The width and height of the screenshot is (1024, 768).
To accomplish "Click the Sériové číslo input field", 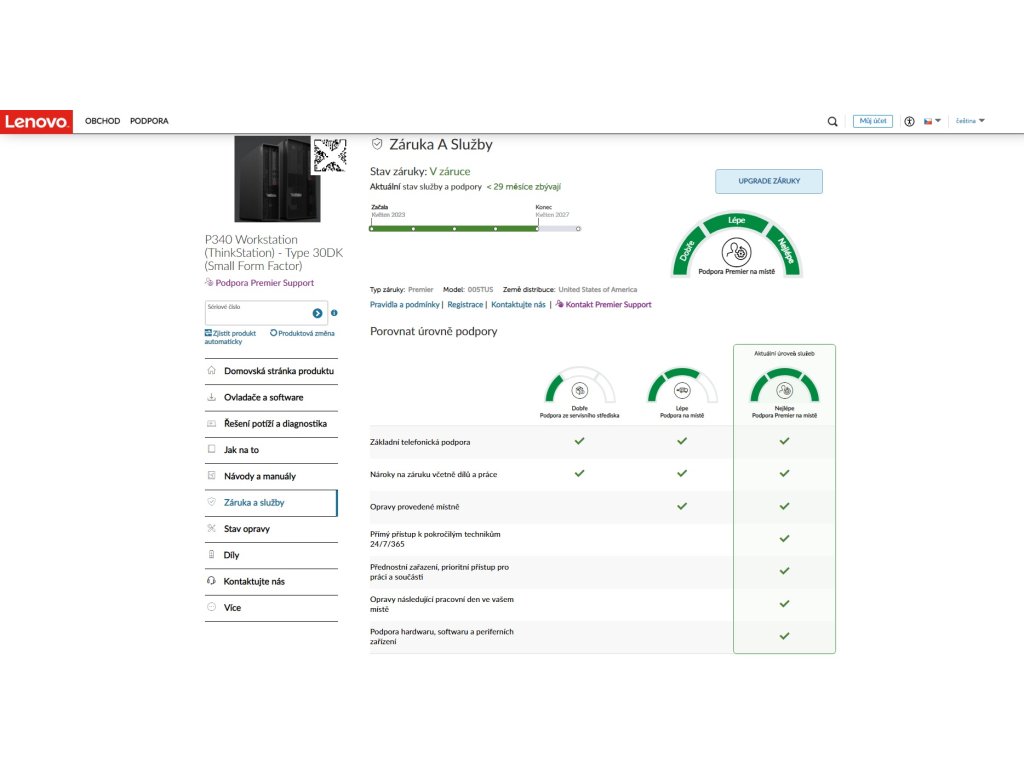I will pos(256,313).
